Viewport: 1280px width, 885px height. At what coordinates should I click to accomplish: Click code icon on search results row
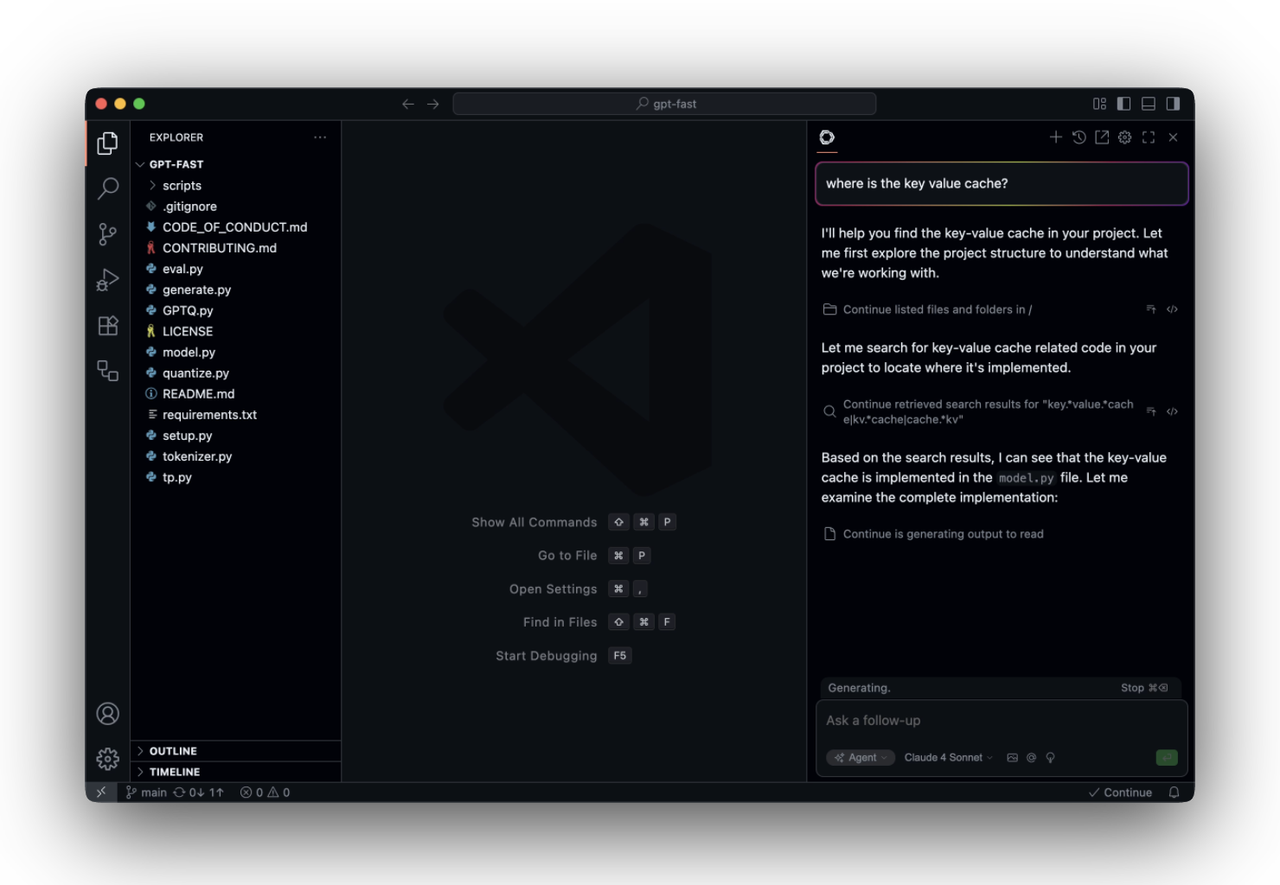pos(1172,411)
